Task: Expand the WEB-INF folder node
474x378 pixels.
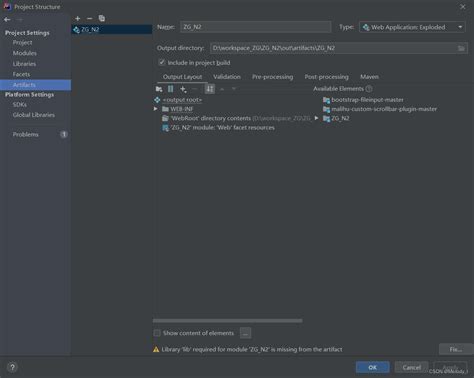Action: 156,109
